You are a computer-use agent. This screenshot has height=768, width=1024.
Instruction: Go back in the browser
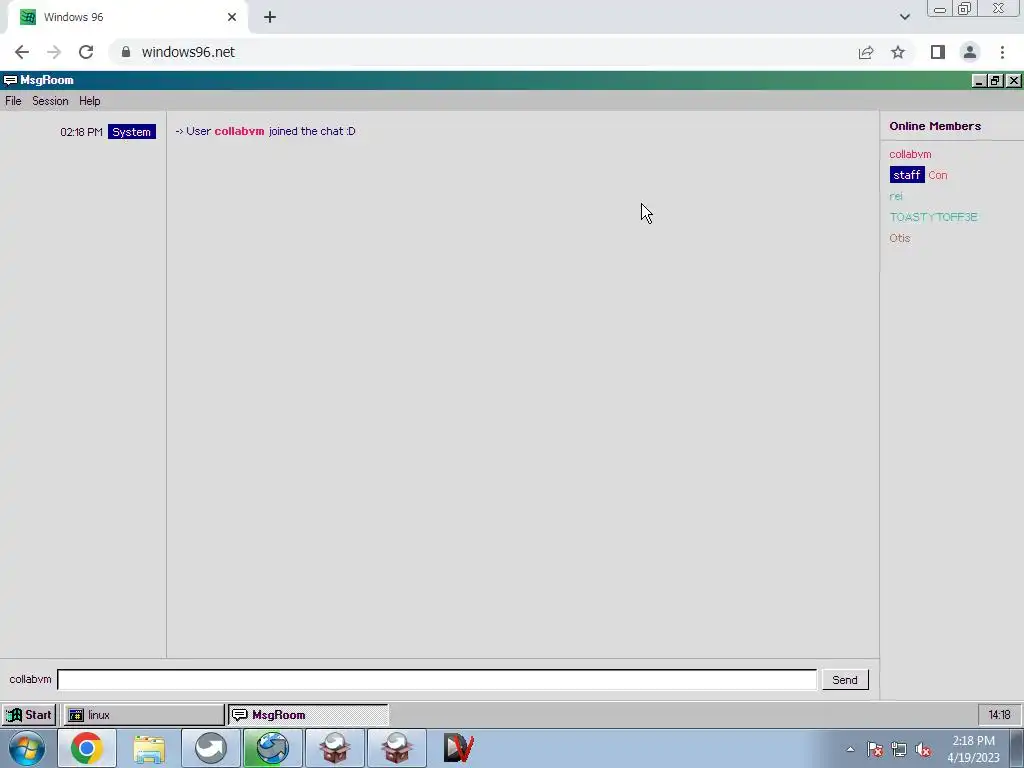coord(22,52)
